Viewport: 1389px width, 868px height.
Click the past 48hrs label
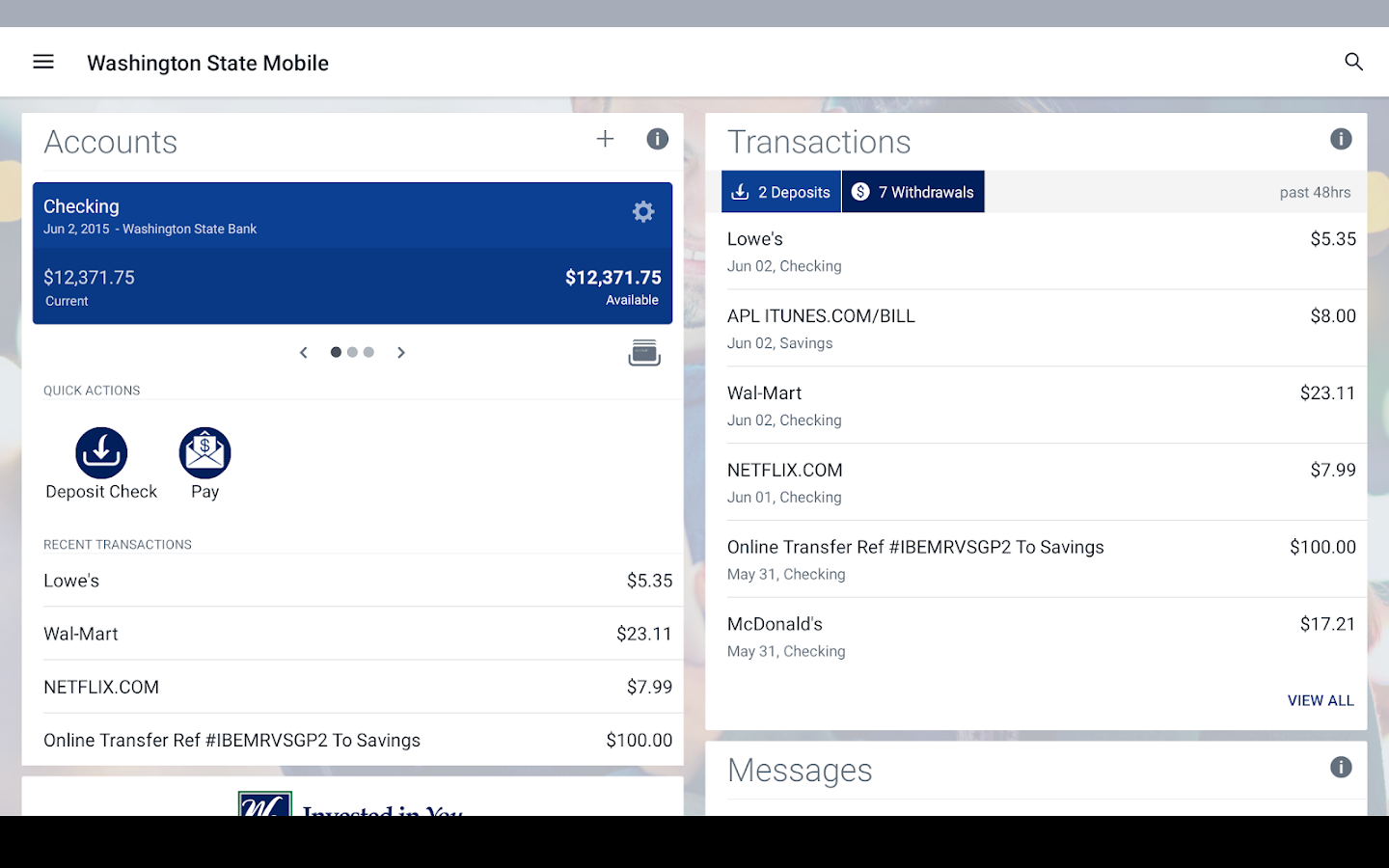(1315, 192)
